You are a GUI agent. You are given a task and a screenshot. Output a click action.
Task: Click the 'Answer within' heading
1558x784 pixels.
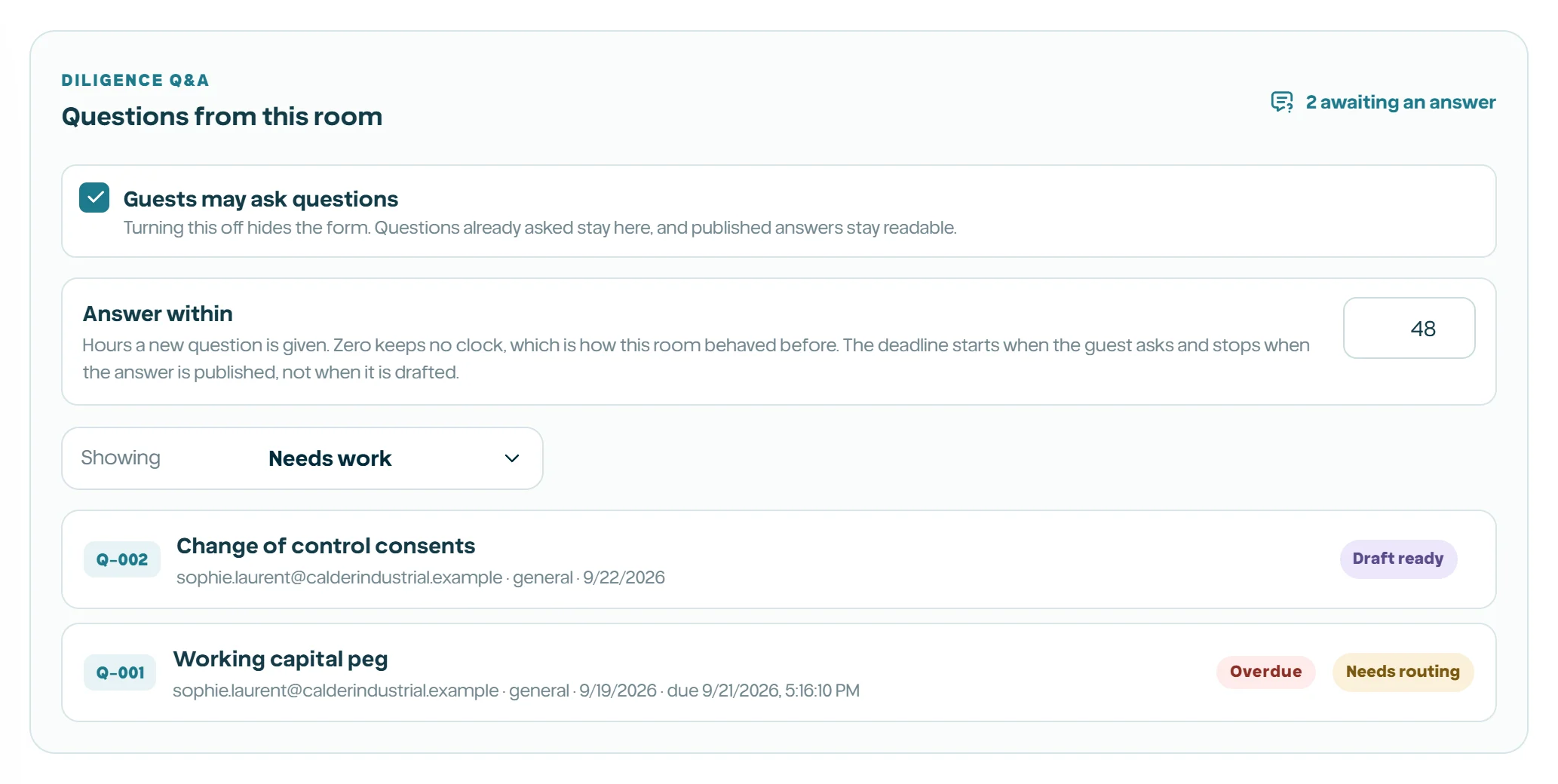pos(158,314)
